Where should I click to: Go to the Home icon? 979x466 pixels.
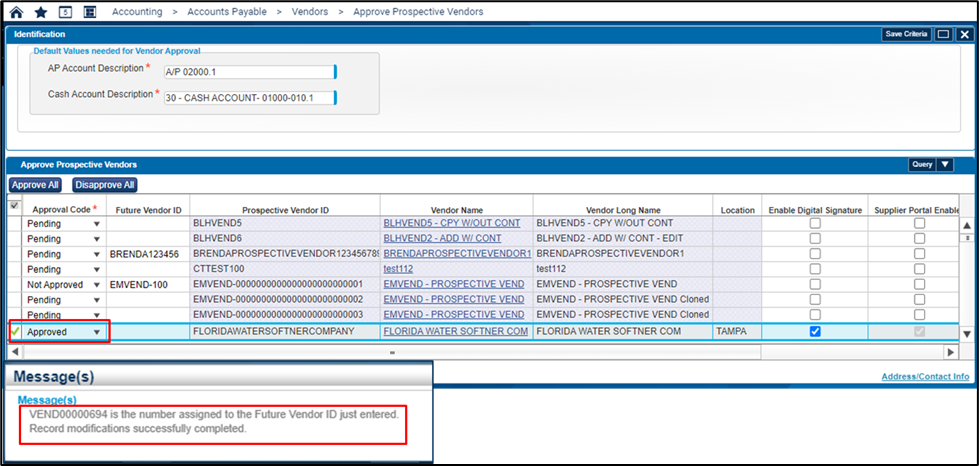click(15, 12)
